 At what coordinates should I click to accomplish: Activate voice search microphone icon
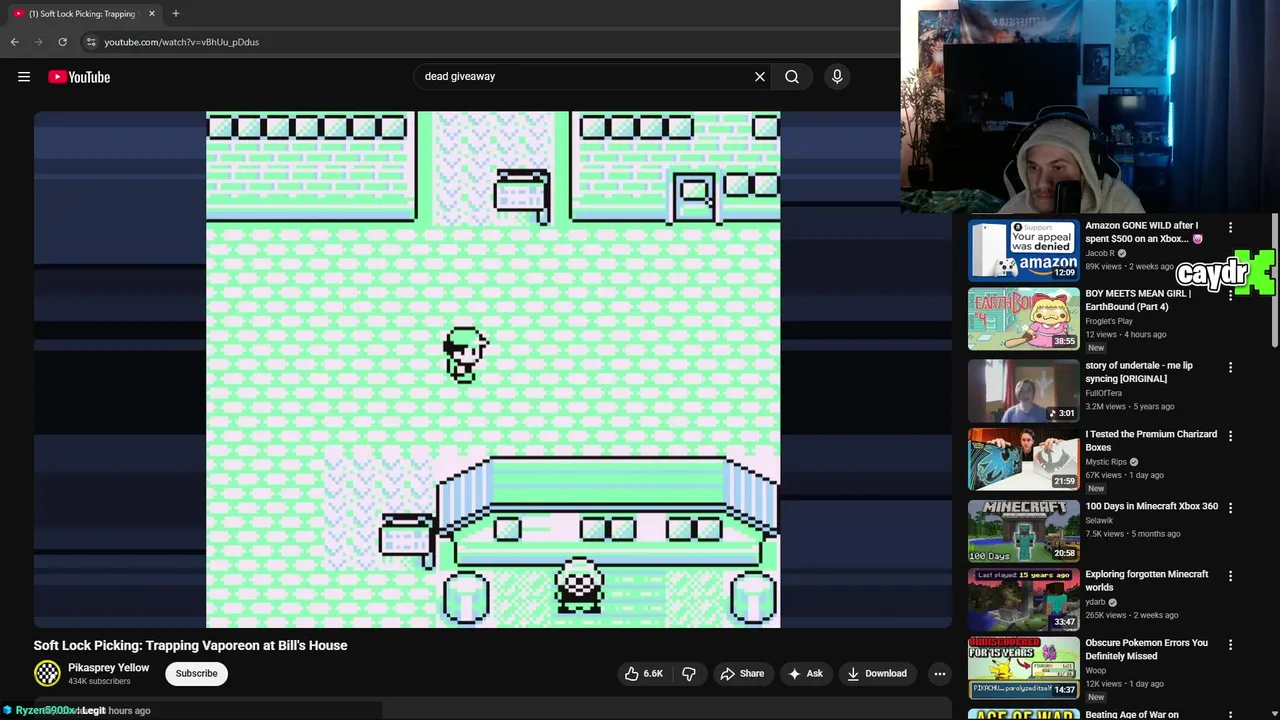[x=837, y=76]
